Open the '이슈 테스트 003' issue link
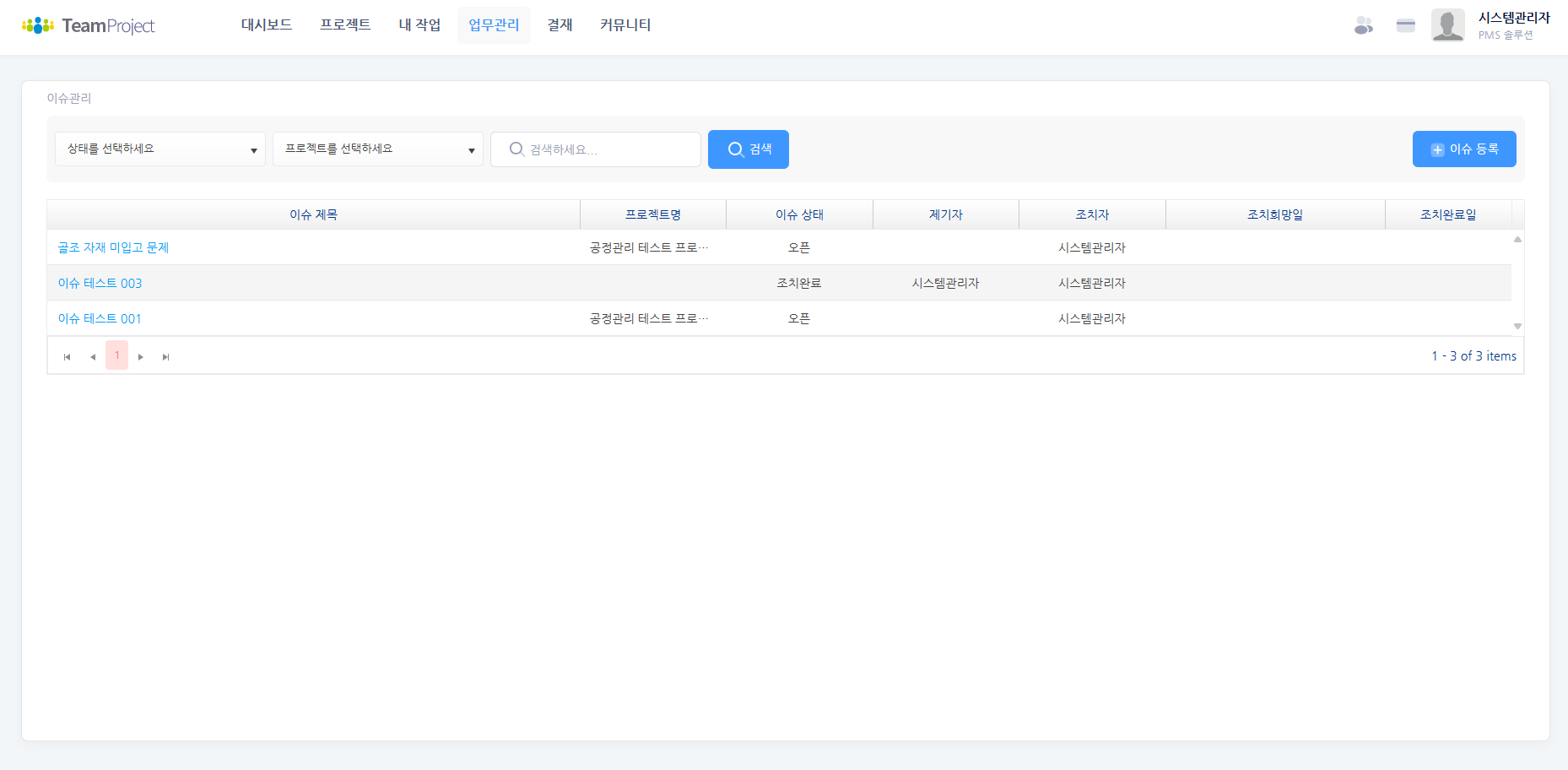 click(x=100, y=283)
